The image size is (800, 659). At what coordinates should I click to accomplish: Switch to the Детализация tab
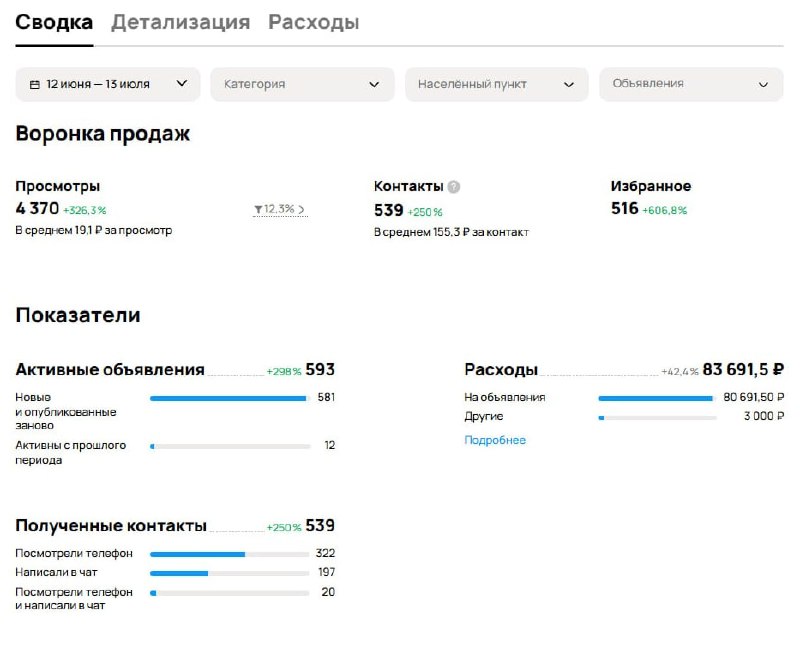tap(181, 22)
